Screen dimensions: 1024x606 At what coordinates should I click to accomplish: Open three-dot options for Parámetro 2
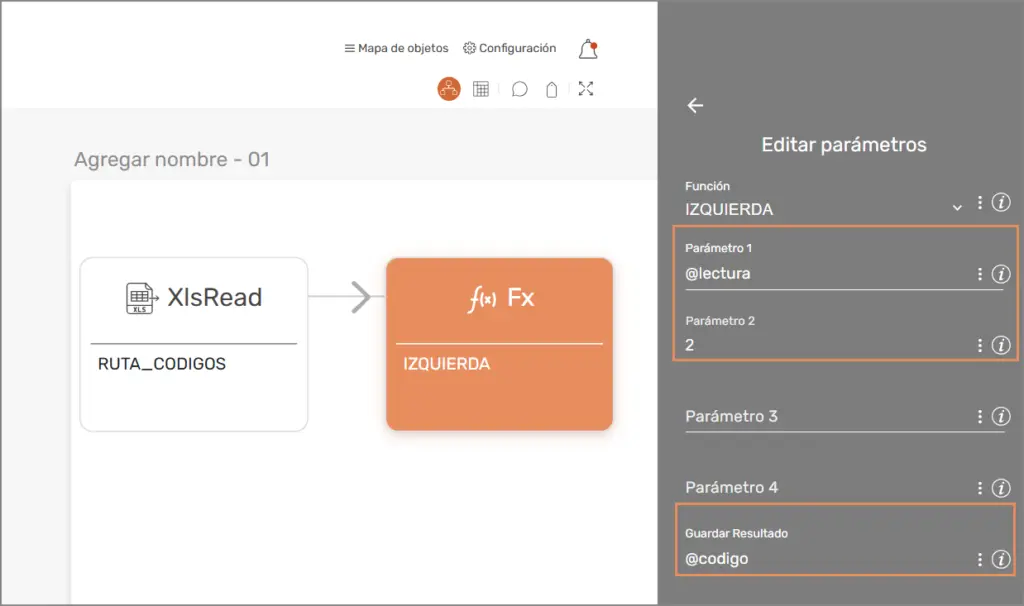click(x=980, y=346)
